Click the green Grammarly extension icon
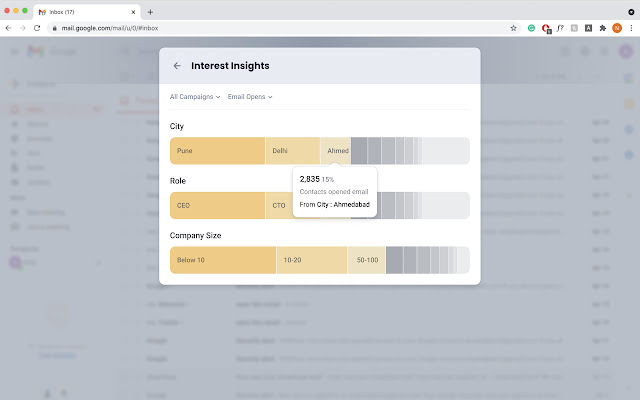Image resolution: width=640 pixels, height=400 pixels. [531, 28]
